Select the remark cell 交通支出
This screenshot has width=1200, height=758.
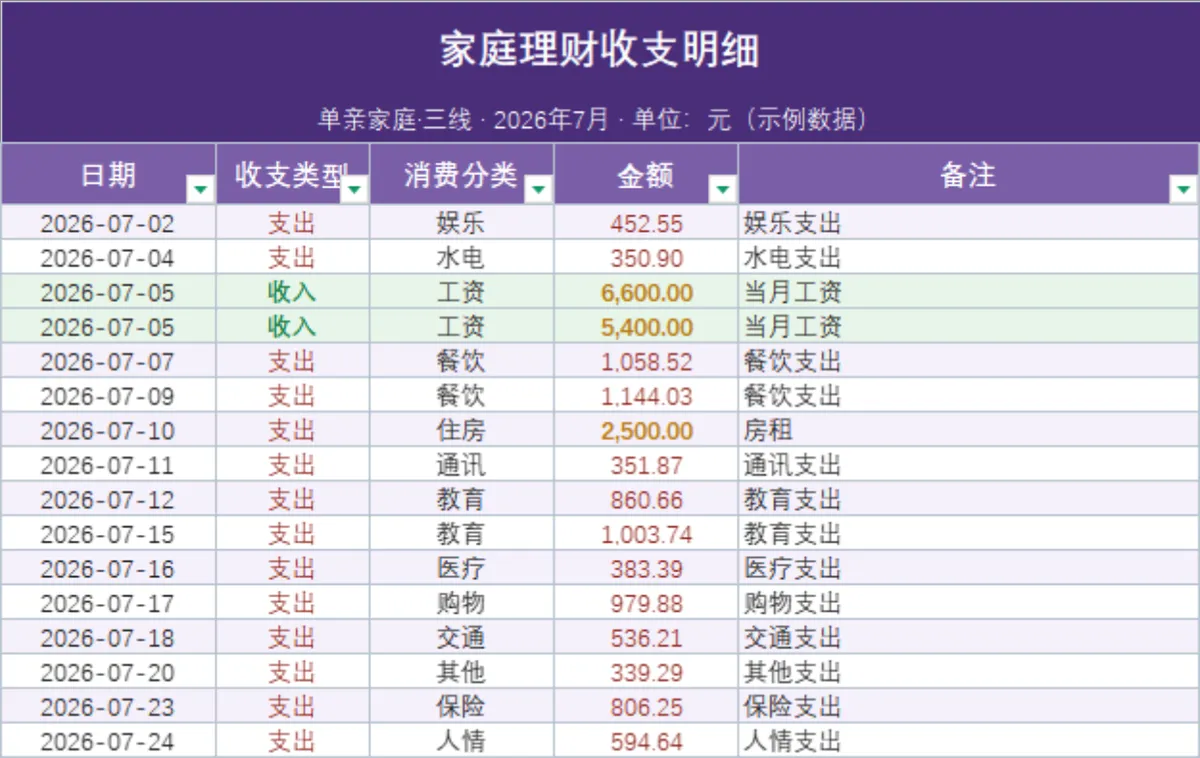click(x=968, y=637)
